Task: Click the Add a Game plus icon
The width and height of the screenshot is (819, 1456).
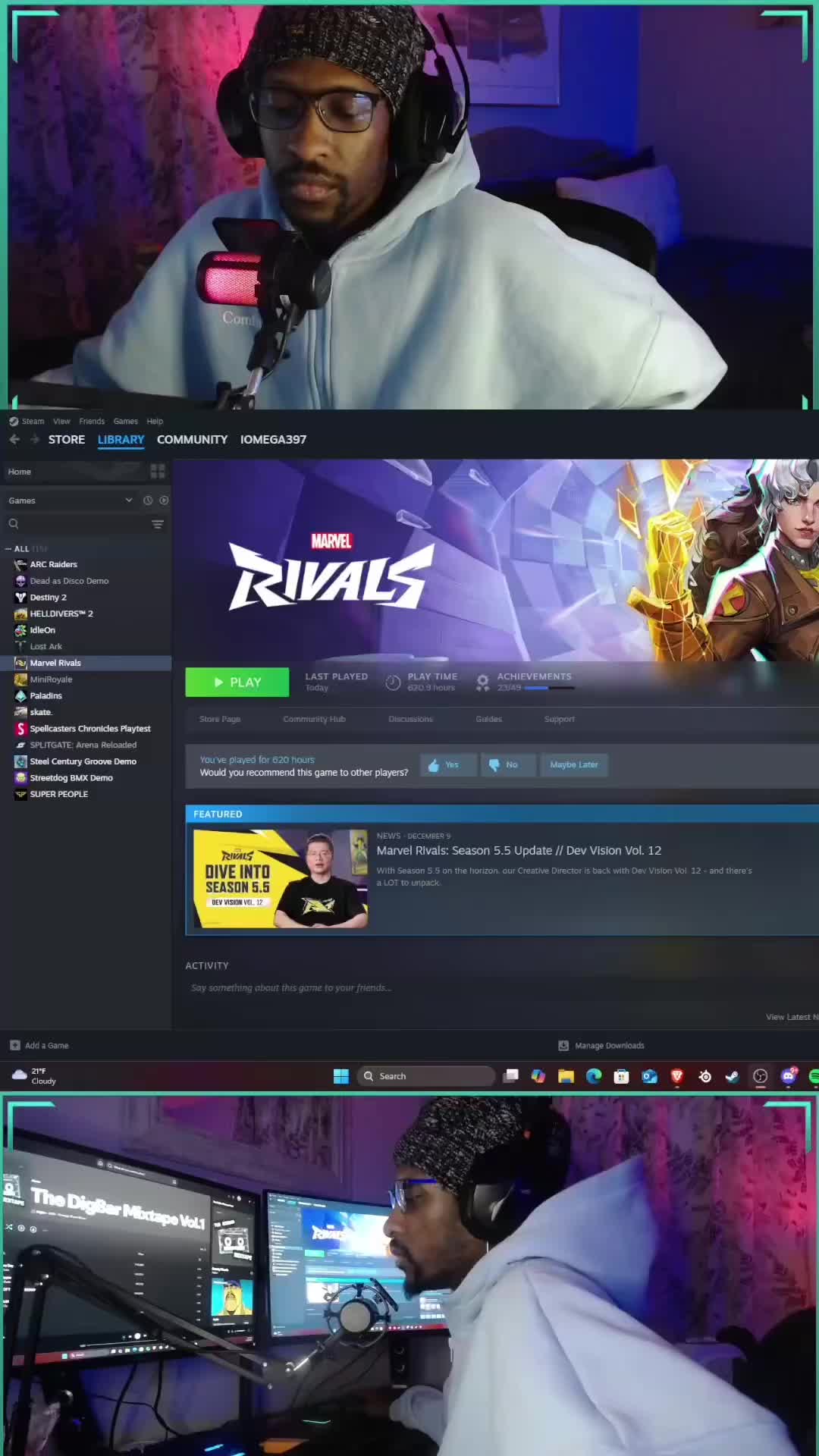Action: point(14,1045)
